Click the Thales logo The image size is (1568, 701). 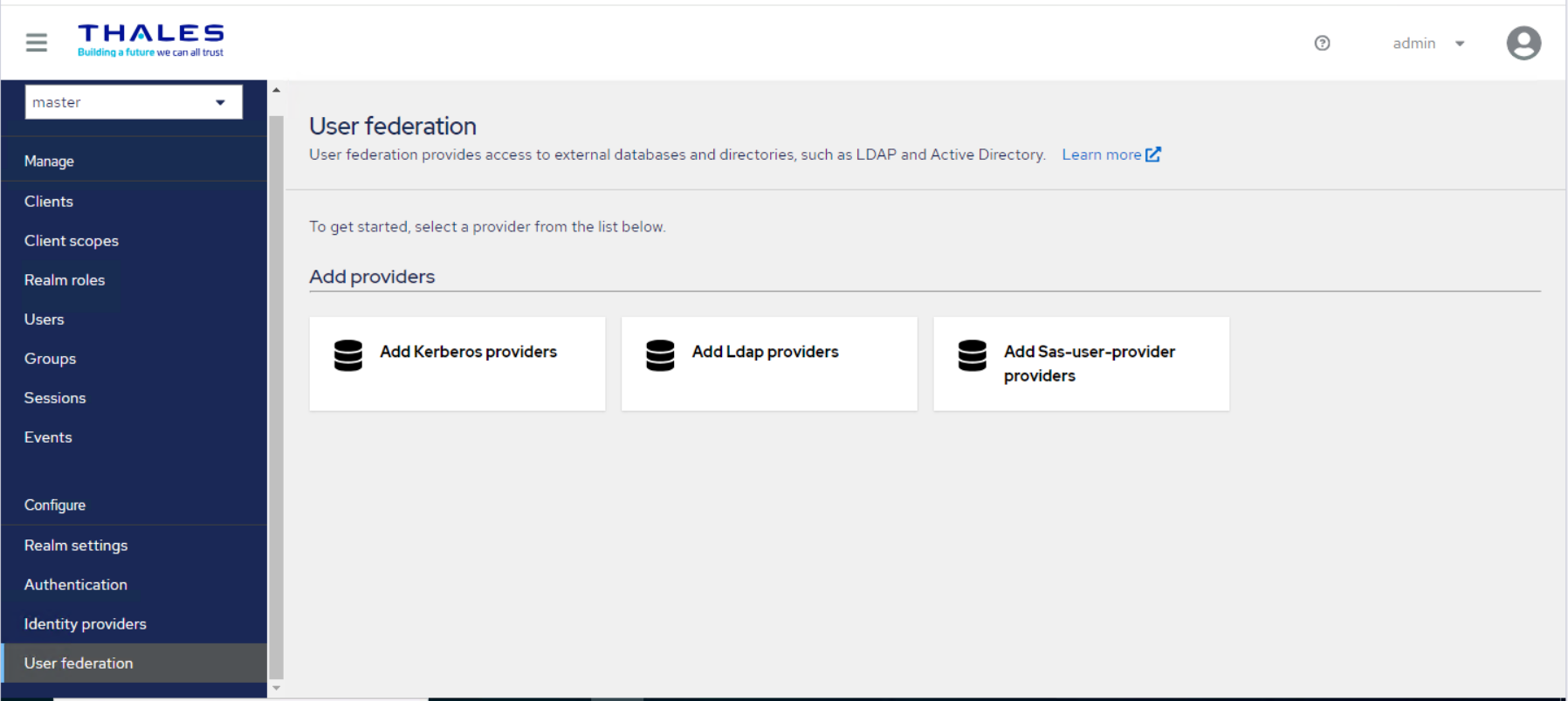(151, 40)
